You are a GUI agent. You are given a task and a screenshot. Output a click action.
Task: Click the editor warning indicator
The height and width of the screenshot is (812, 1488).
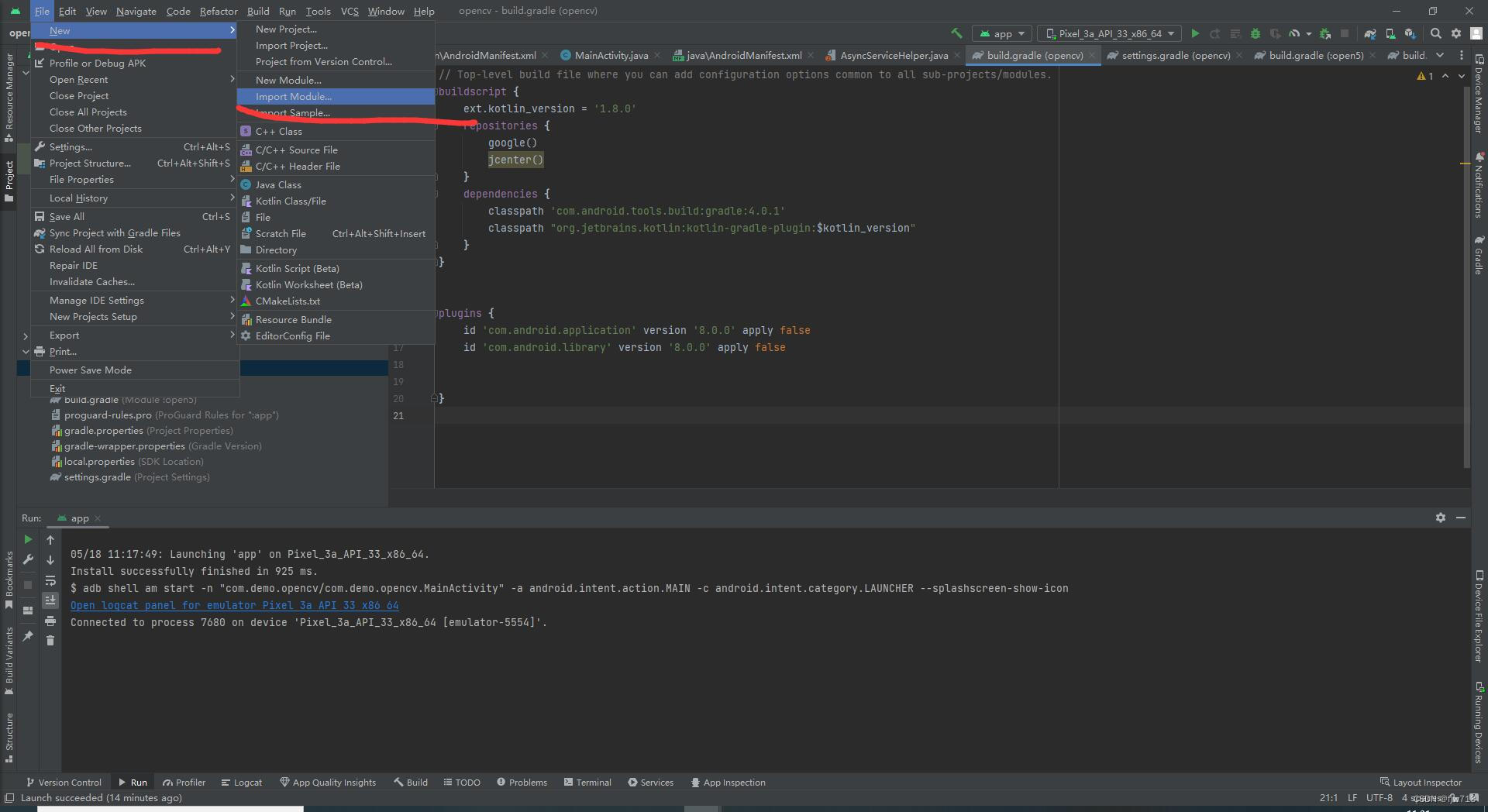pyautogui.click(x=1424, y=76)
